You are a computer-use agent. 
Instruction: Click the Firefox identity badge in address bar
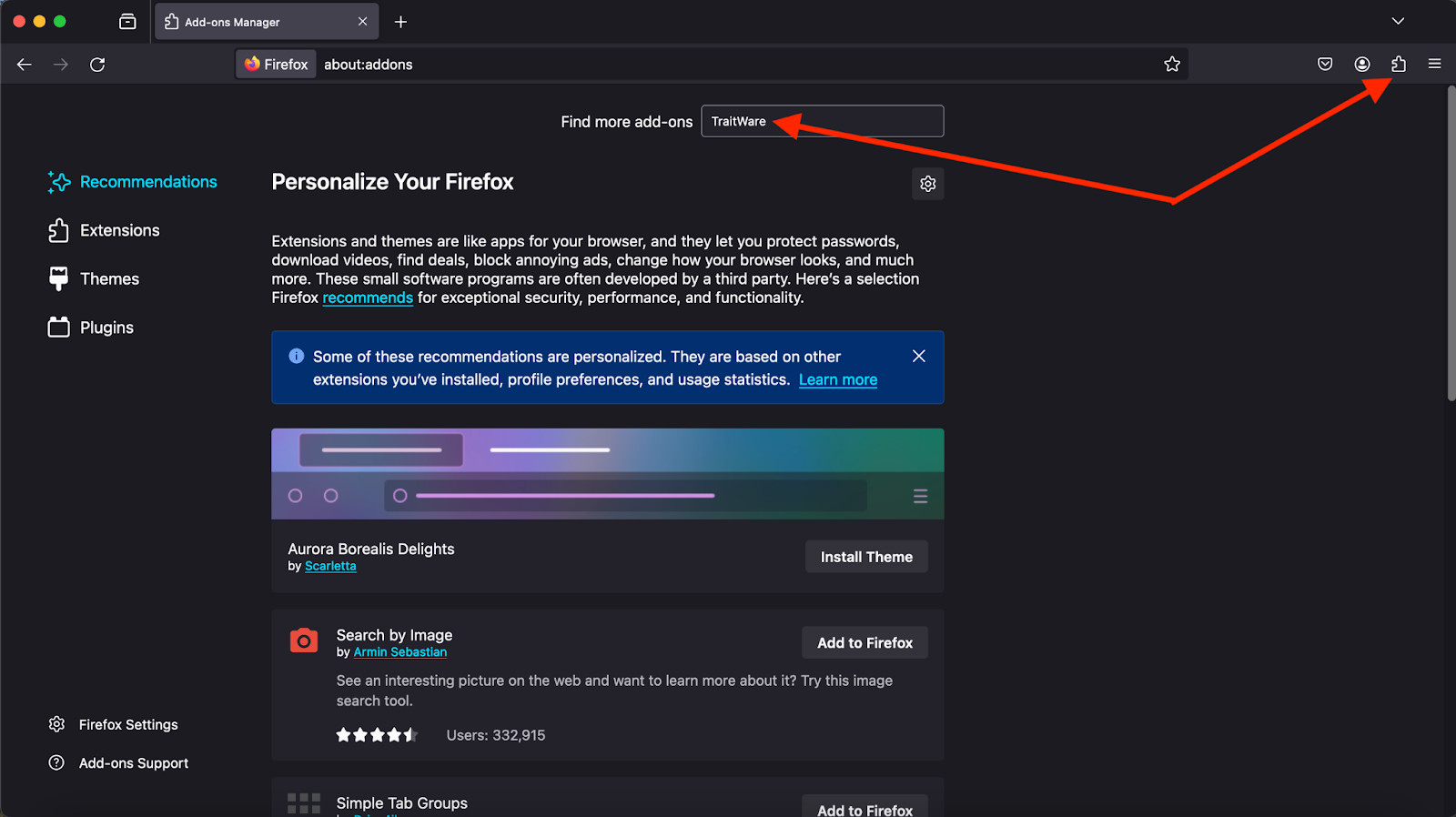(x=277, y=65)
